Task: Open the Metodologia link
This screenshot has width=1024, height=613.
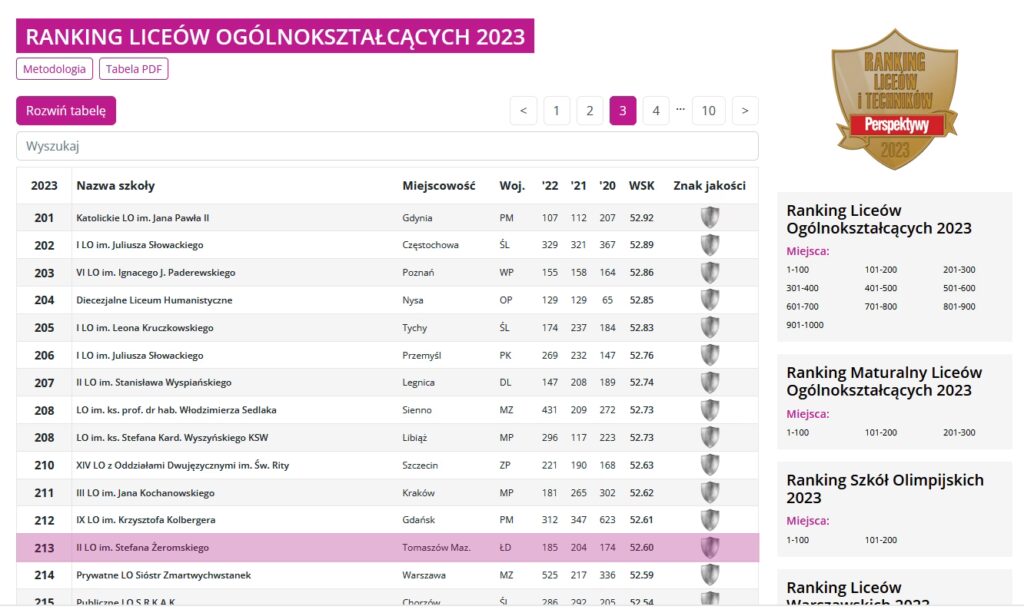Action: tap(54, 69)
